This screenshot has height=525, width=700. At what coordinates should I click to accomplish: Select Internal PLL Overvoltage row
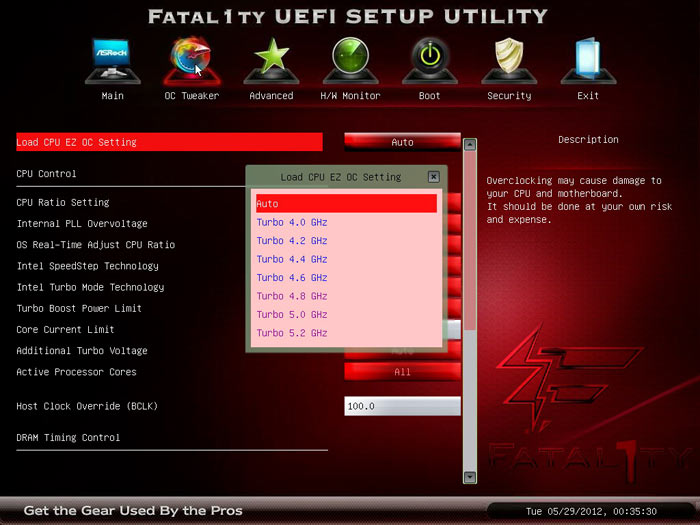click(x=82, y=224)
